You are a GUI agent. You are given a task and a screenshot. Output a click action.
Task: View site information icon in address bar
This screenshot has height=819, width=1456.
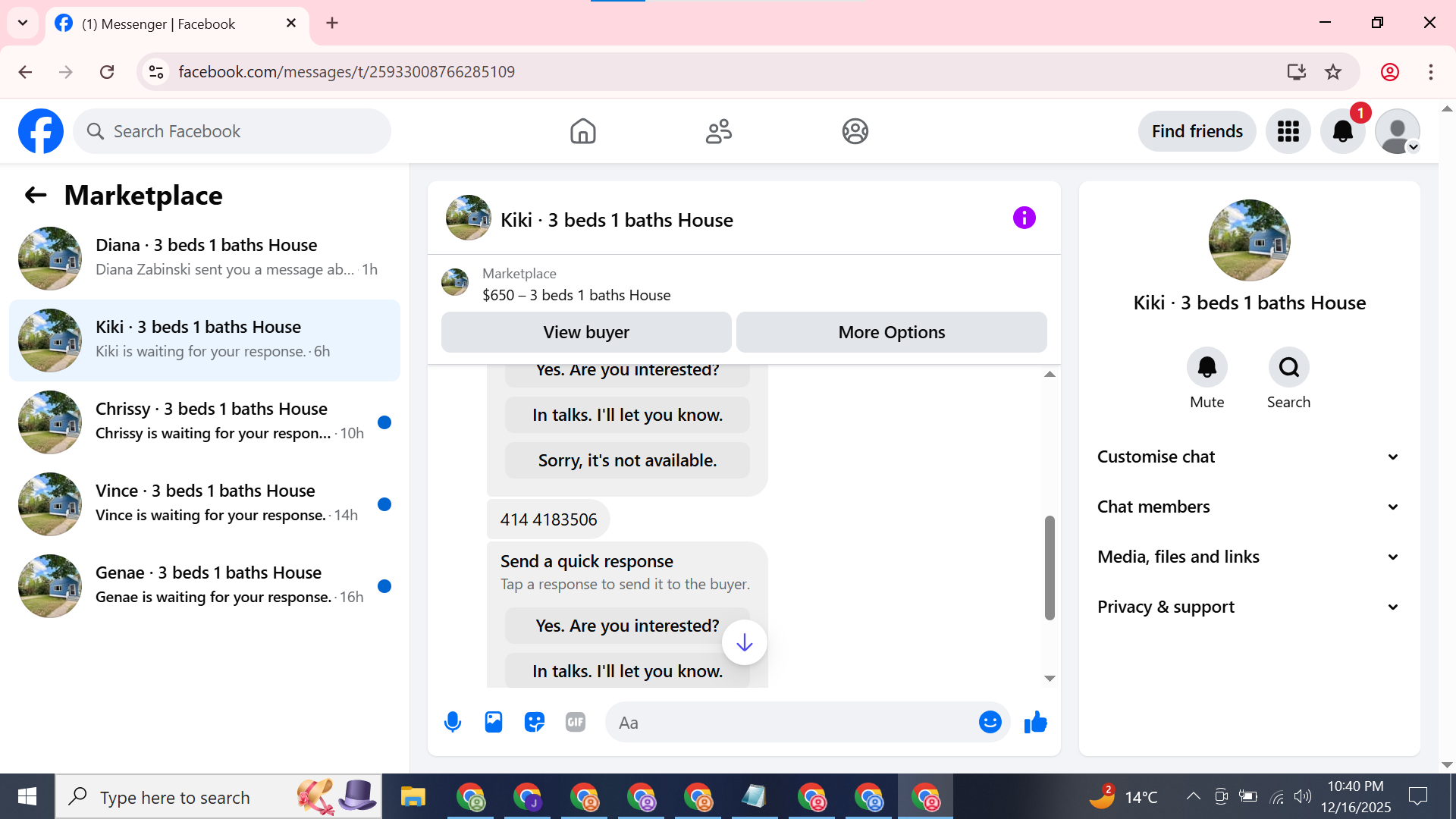(x=156, y=72)
